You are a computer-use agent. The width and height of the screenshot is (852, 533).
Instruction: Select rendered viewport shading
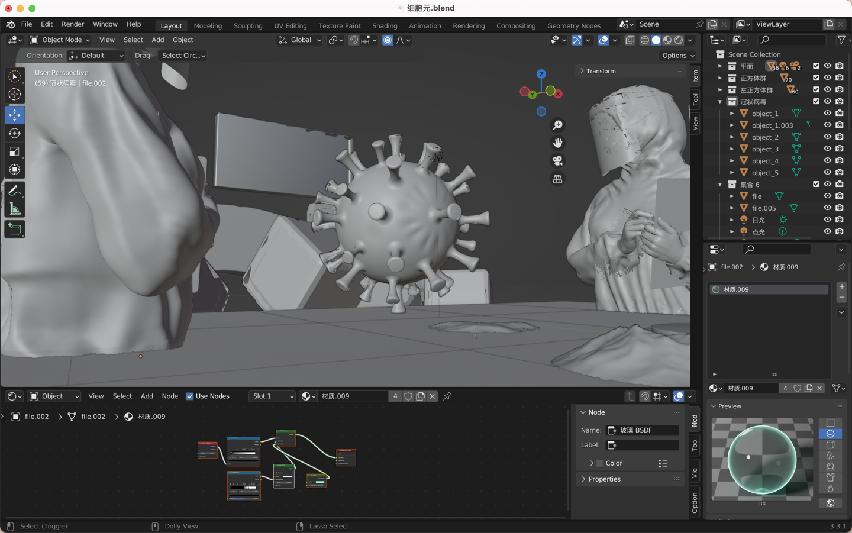679,40
